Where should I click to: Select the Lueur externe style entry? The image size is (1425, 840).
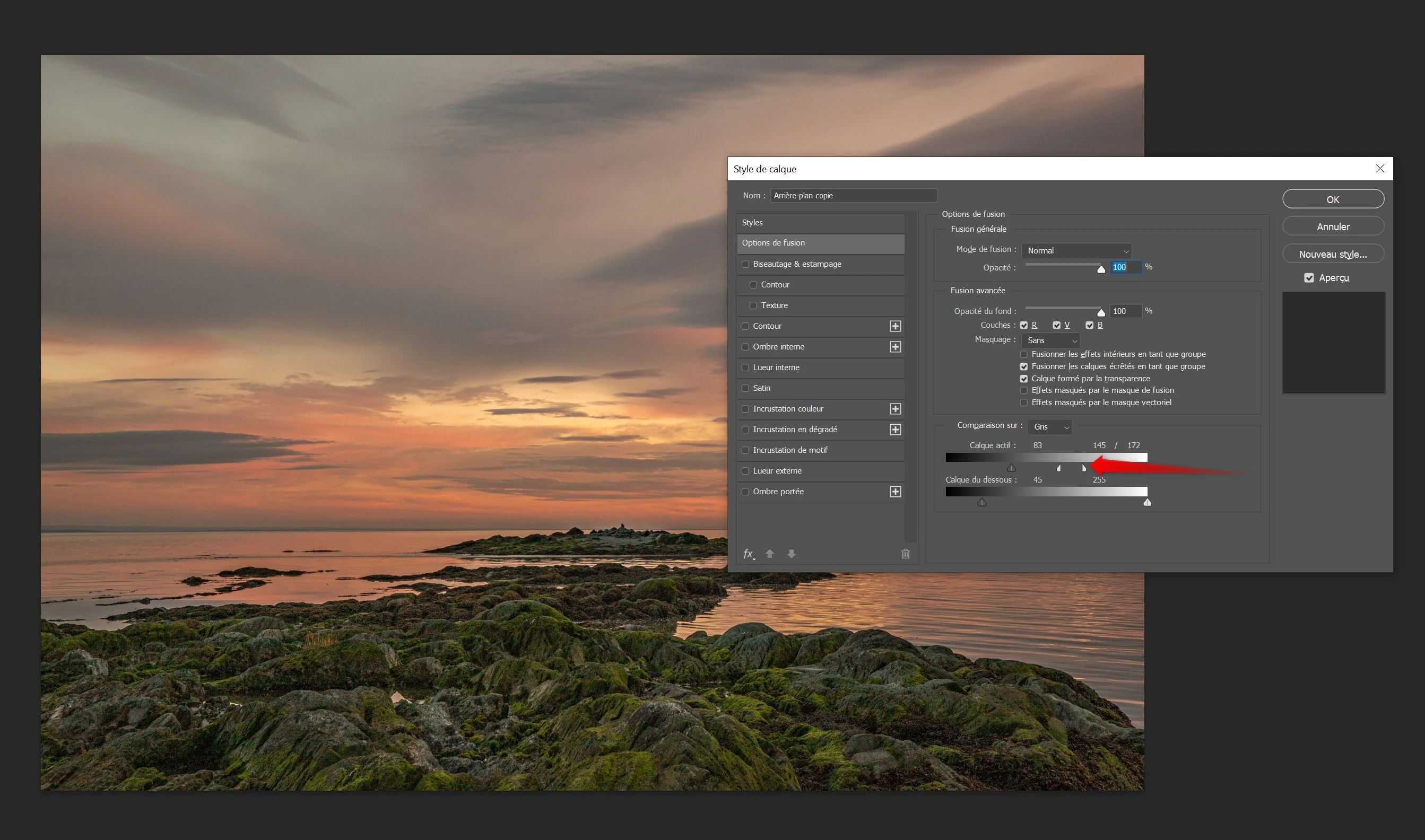click(x=777, y=471)
